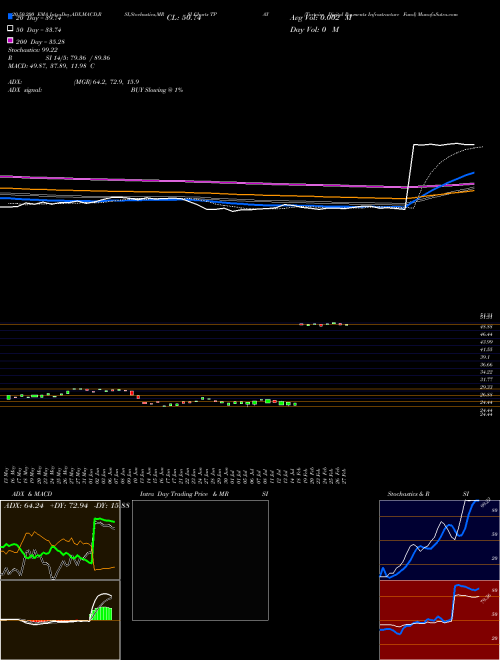Select the MACD values line

[x=51, y=66]
